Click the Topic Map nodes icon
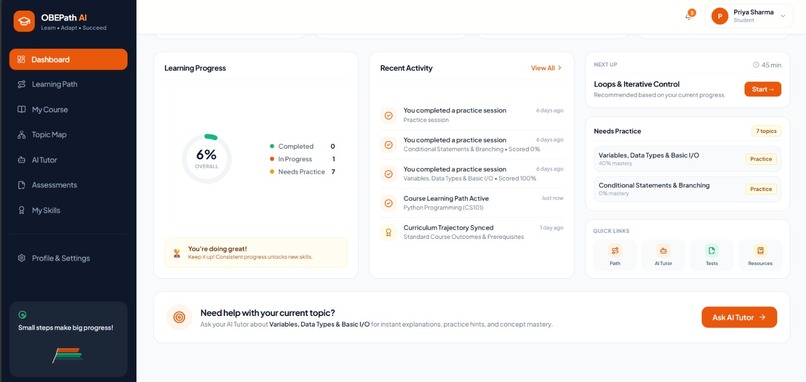This screenshot has height=382, width=806. pos(21,135)
